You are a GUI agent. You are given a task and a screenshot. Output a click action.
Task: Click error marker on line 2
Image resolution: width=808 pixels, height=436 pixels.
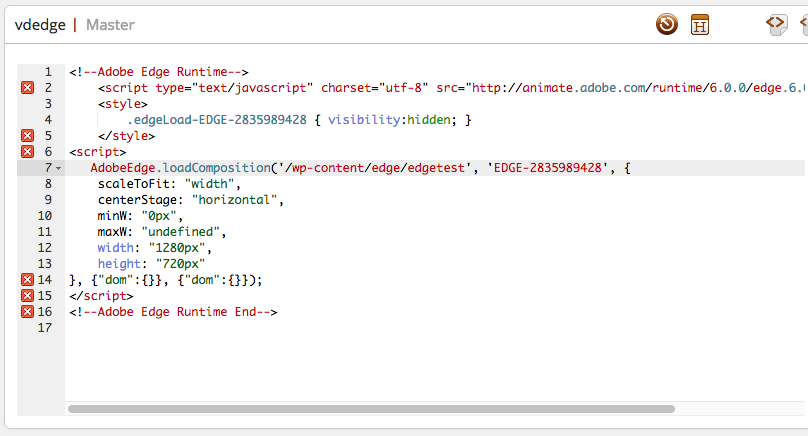[27, 88]
